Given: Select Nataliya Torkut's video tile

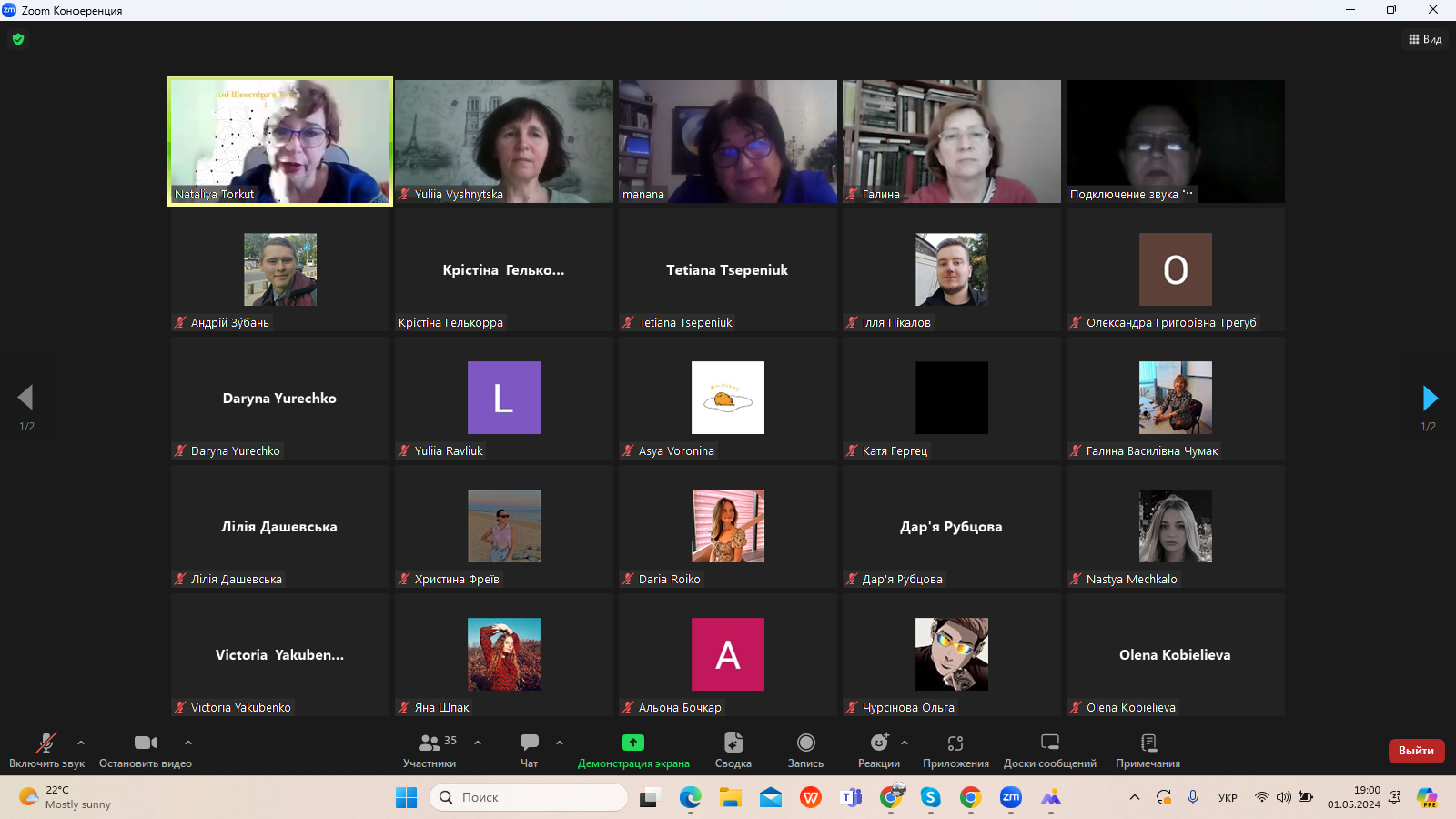Looking at the screenshot, I should 280,141.
